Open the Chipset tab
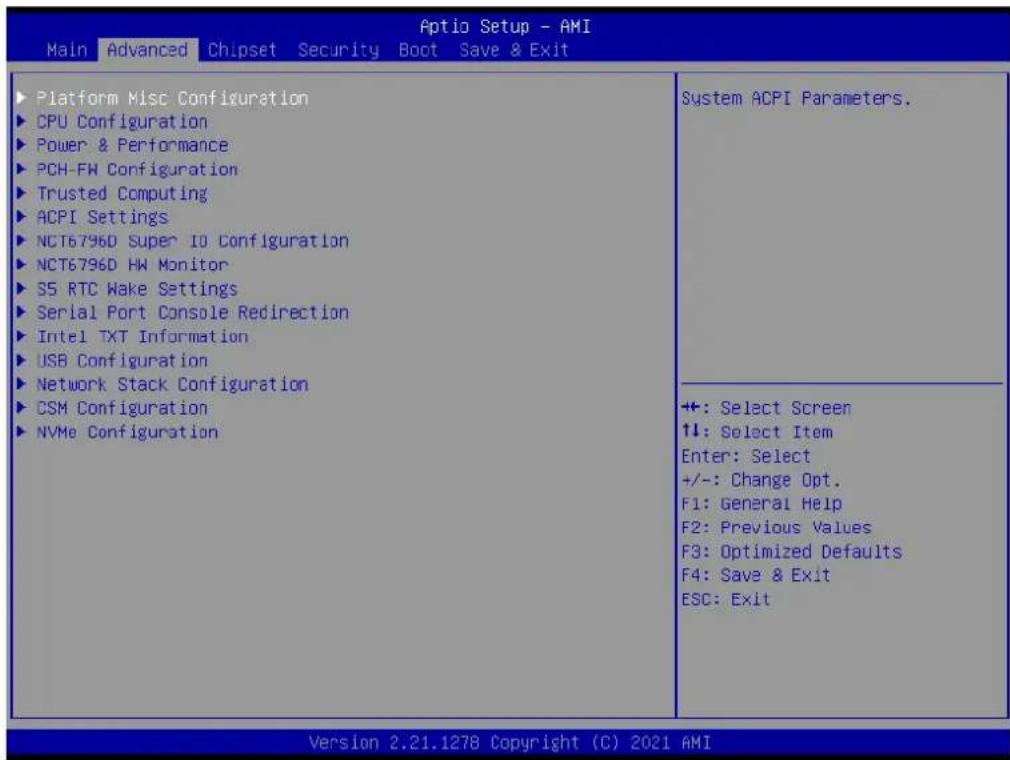Screen dimensions: 1010x760 (x=242, y=50)
